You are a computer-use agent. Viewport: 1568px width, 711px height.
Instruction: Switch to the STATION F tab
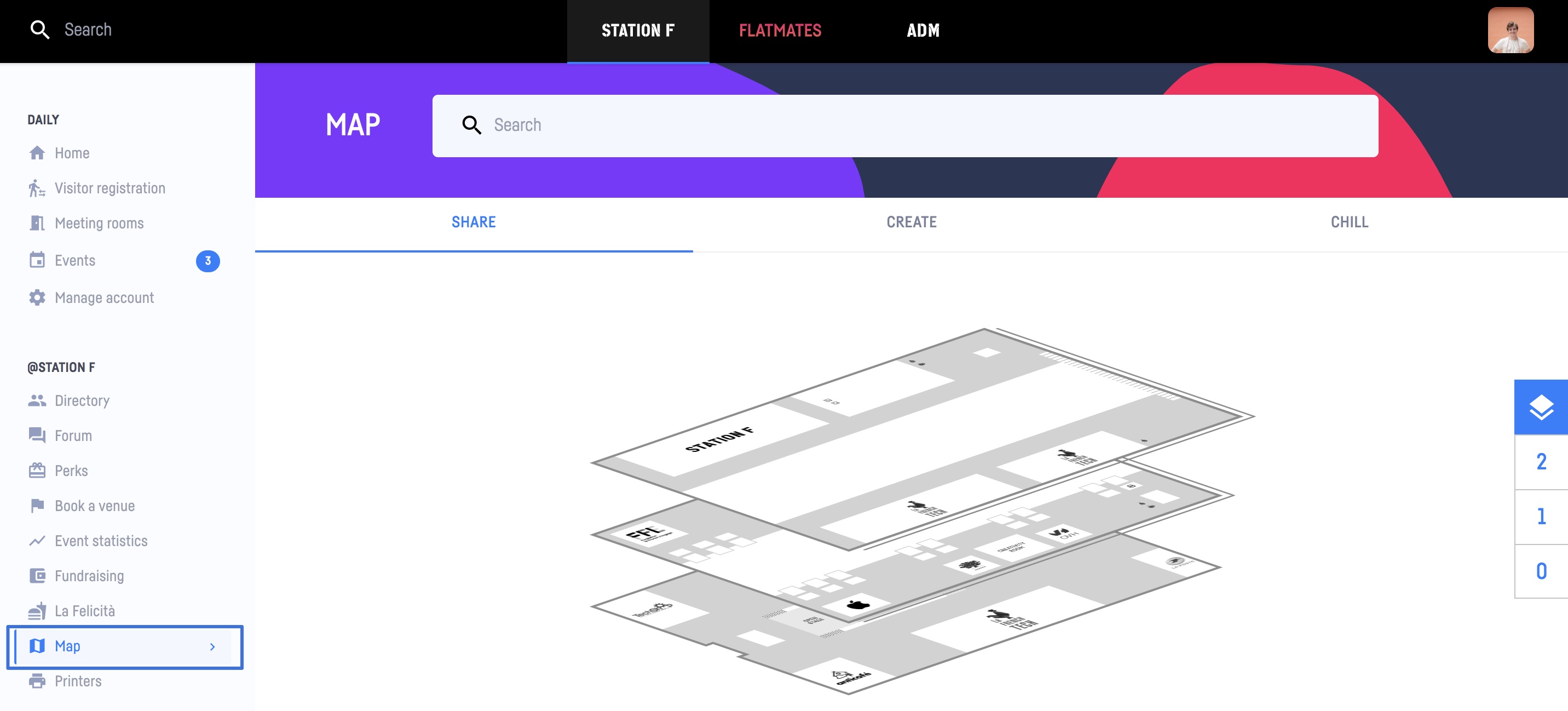pos(638,31)
